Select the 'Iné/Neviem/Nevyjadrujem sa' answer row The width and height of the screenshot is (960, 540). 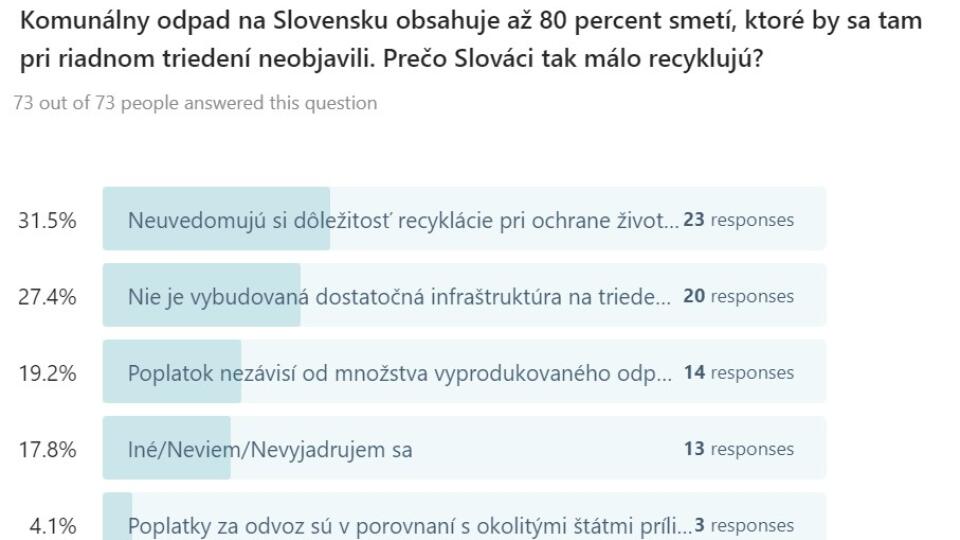tap(464, 448)
